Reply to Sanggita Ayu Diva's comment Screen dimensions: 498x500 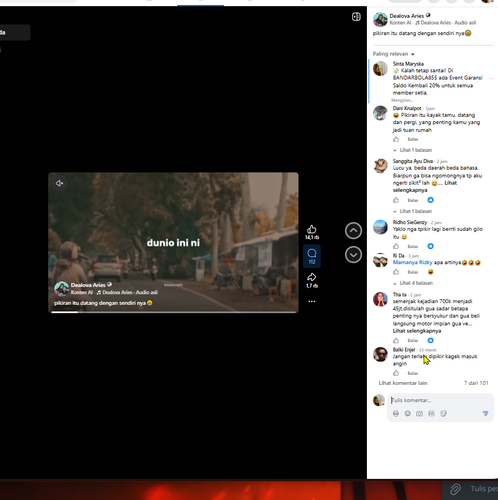(413, 200)
